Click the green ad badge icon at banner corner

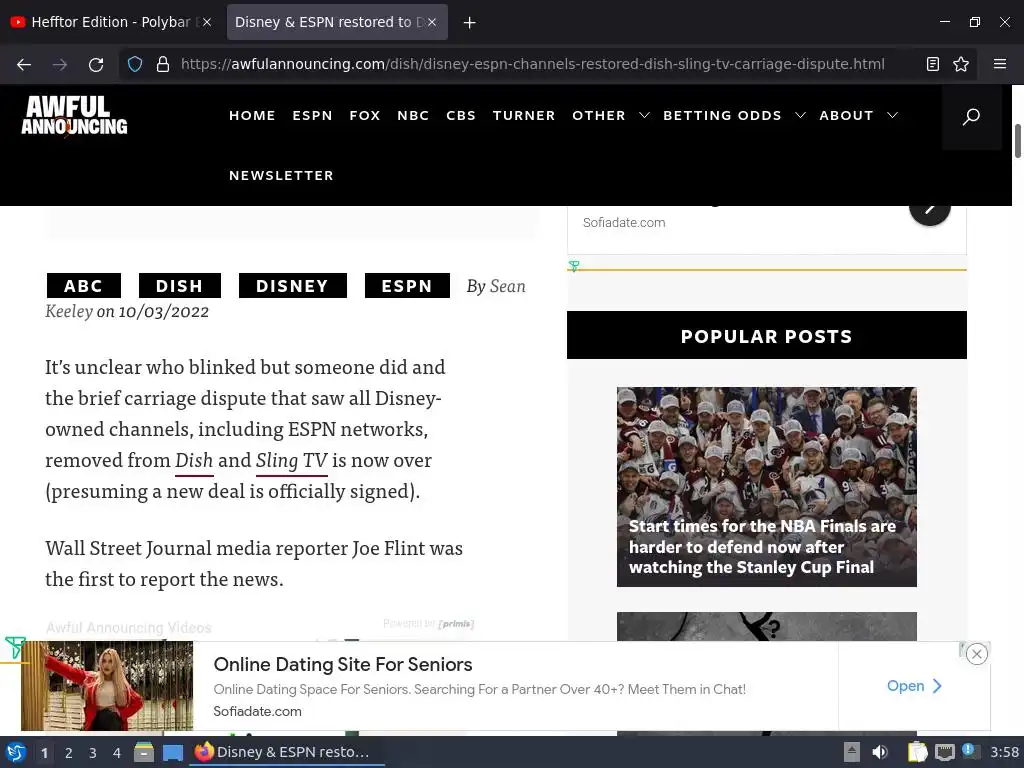[14, 647]
